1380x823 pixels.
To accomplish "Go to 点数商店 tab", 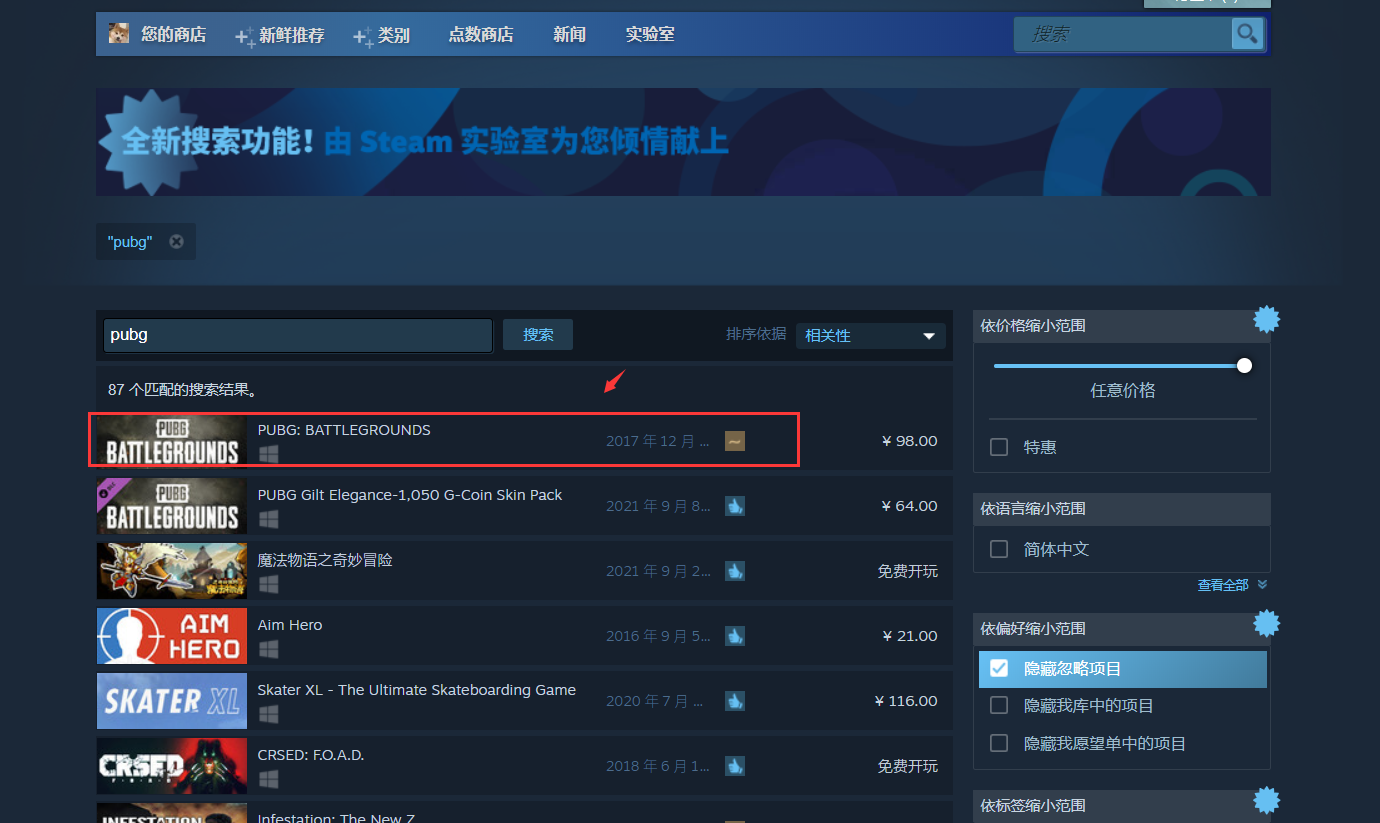I will coord(480,35).
